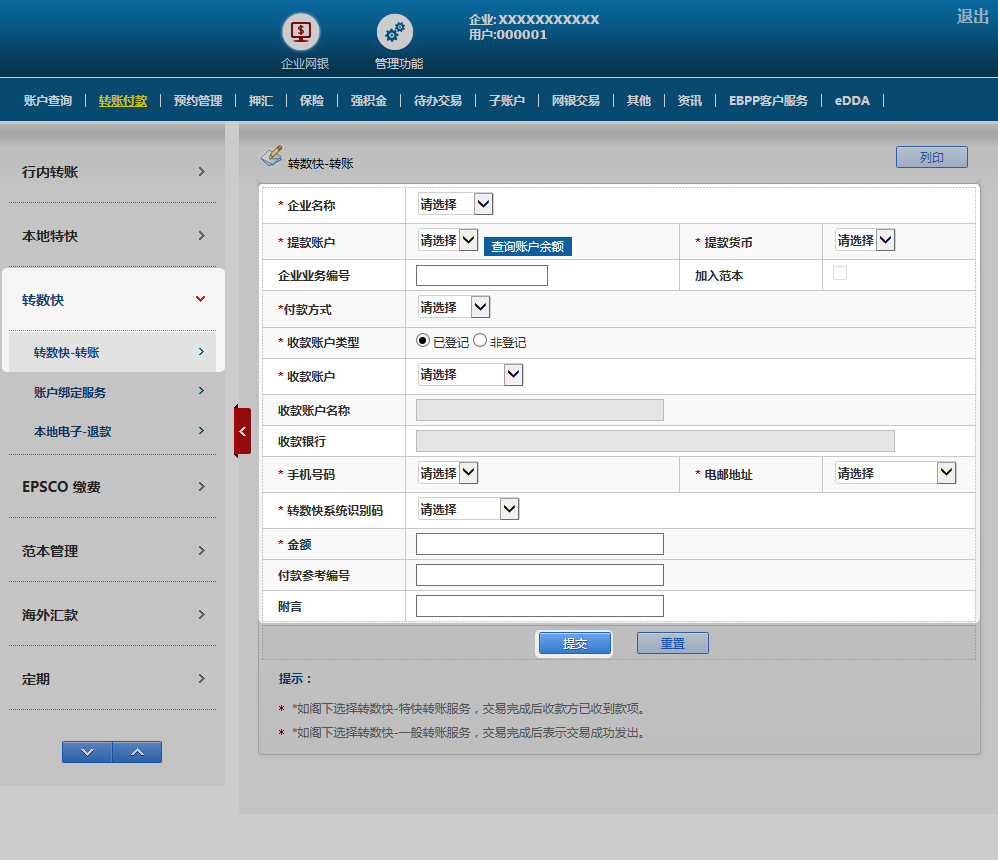Click the red chevron beside 转数快
This screenshot has width=998, height=860.
tap(201, 299)
